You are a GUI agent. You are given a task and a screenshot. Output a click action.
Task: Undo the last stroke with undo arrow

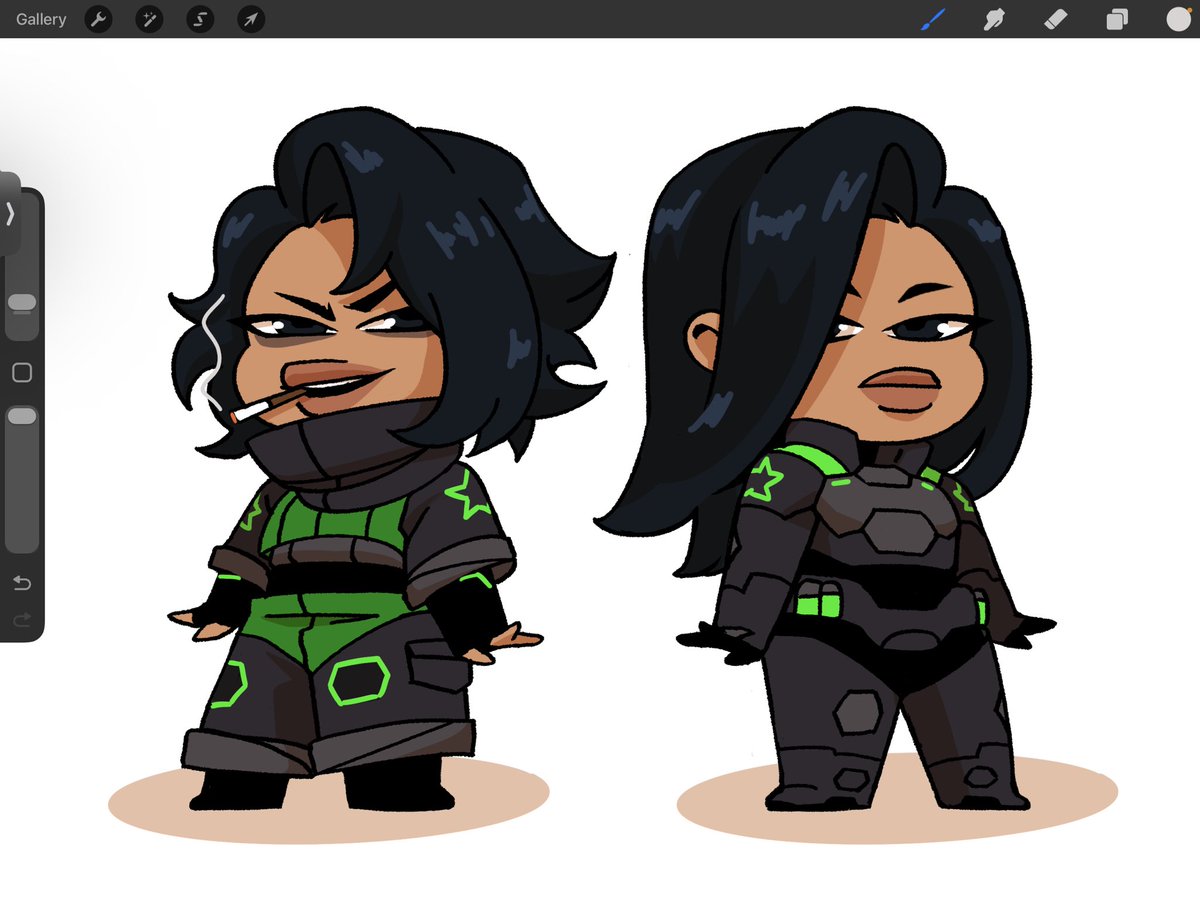22,583
